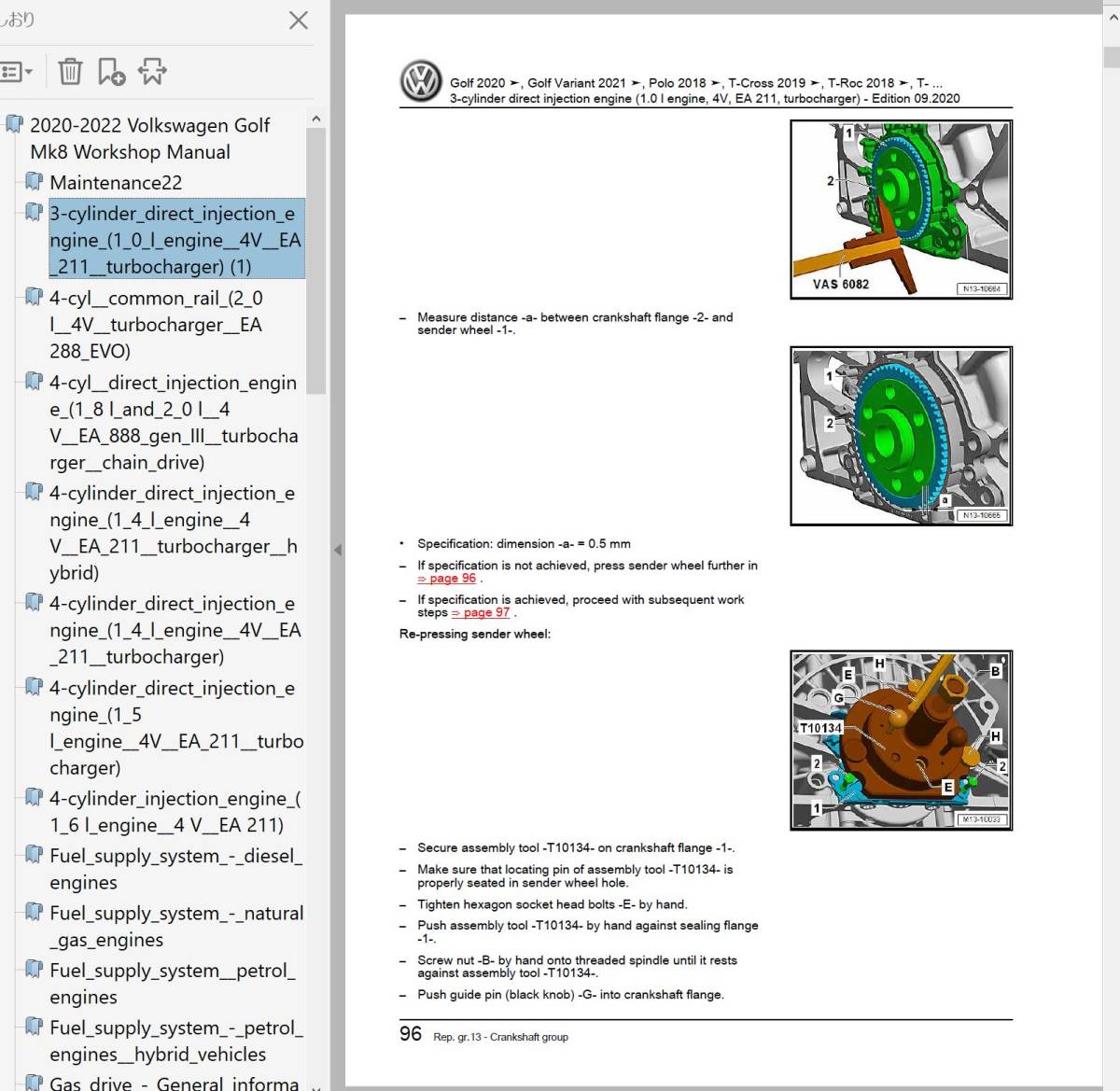Open the Maintenance22 bookmark

116,183
